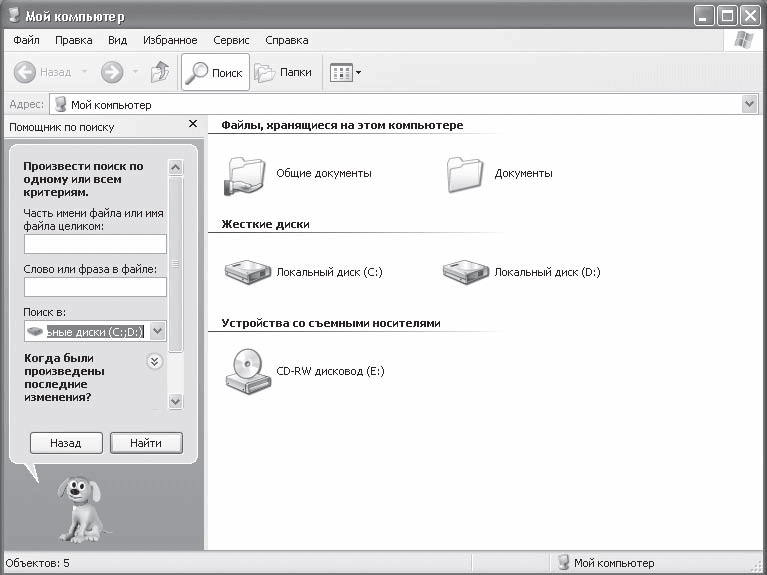This screenshot has height=575, width=767.
Task: Click the Локальный диск (D:) label
Action: pyautogui.click(x=547, y=272)
